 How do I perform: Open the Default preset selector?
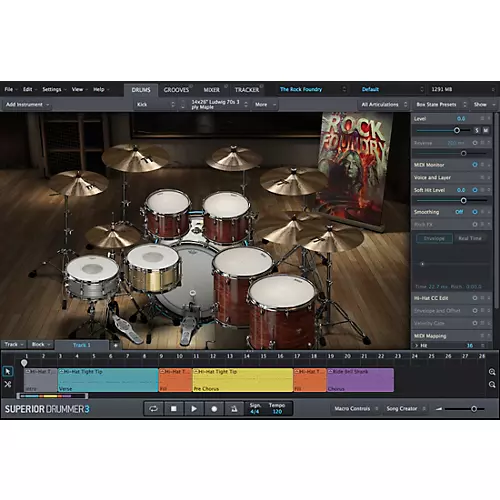pyautogui.click(x=392, y=89)
